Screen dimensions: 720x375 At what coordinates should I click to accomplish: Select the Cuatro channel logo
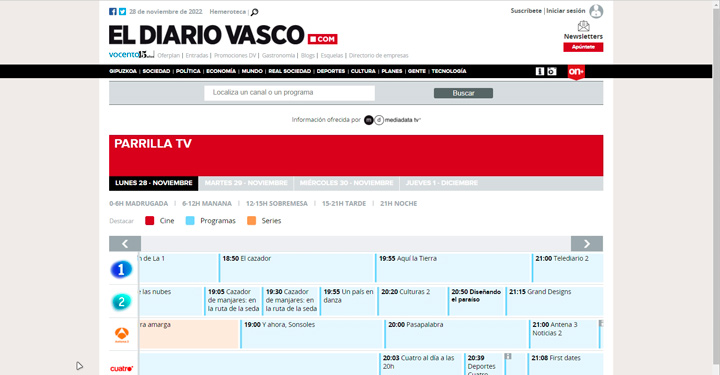(122, 369)
